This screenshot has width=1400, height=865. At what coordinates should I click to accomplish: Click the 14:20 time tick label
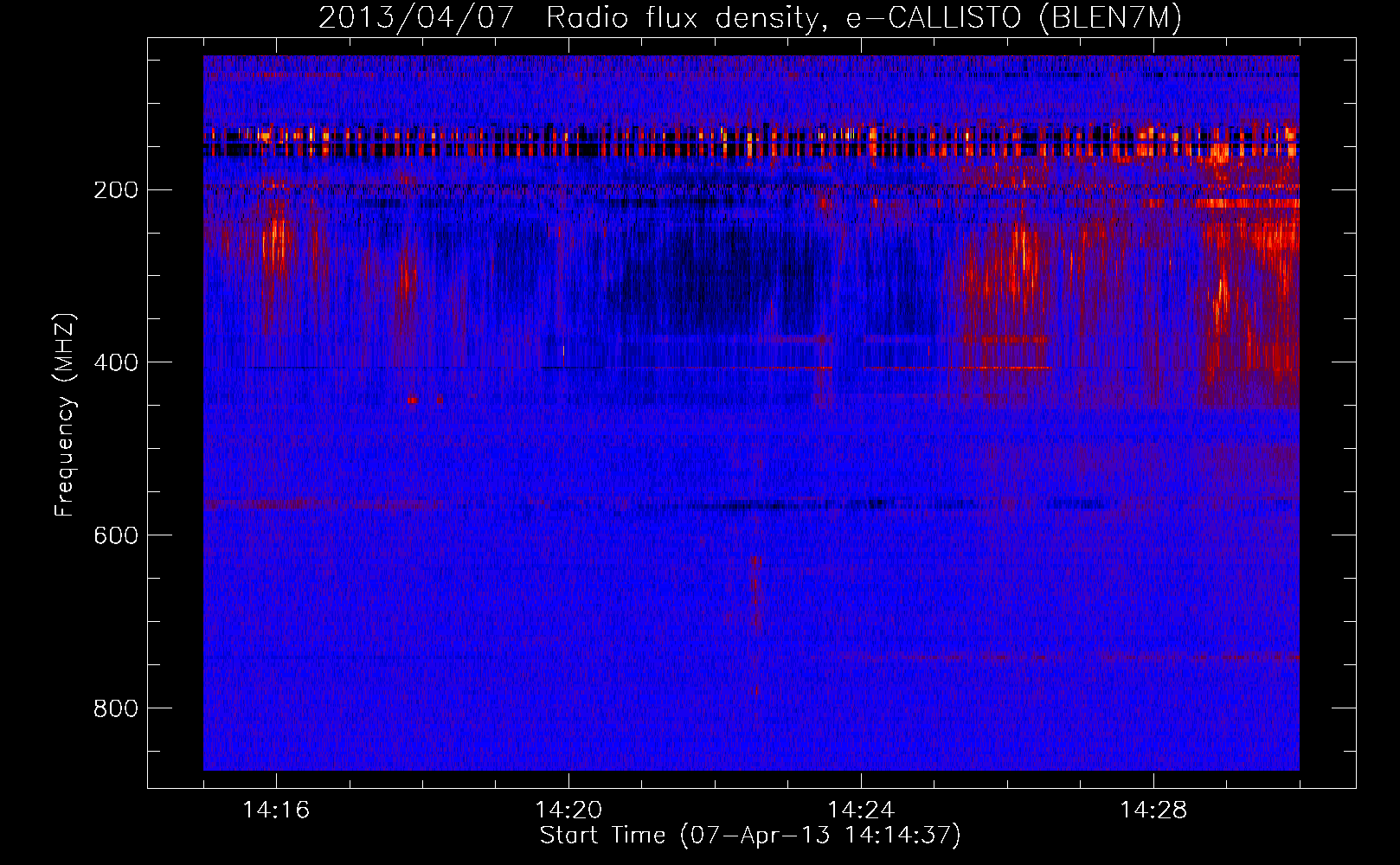568,811
